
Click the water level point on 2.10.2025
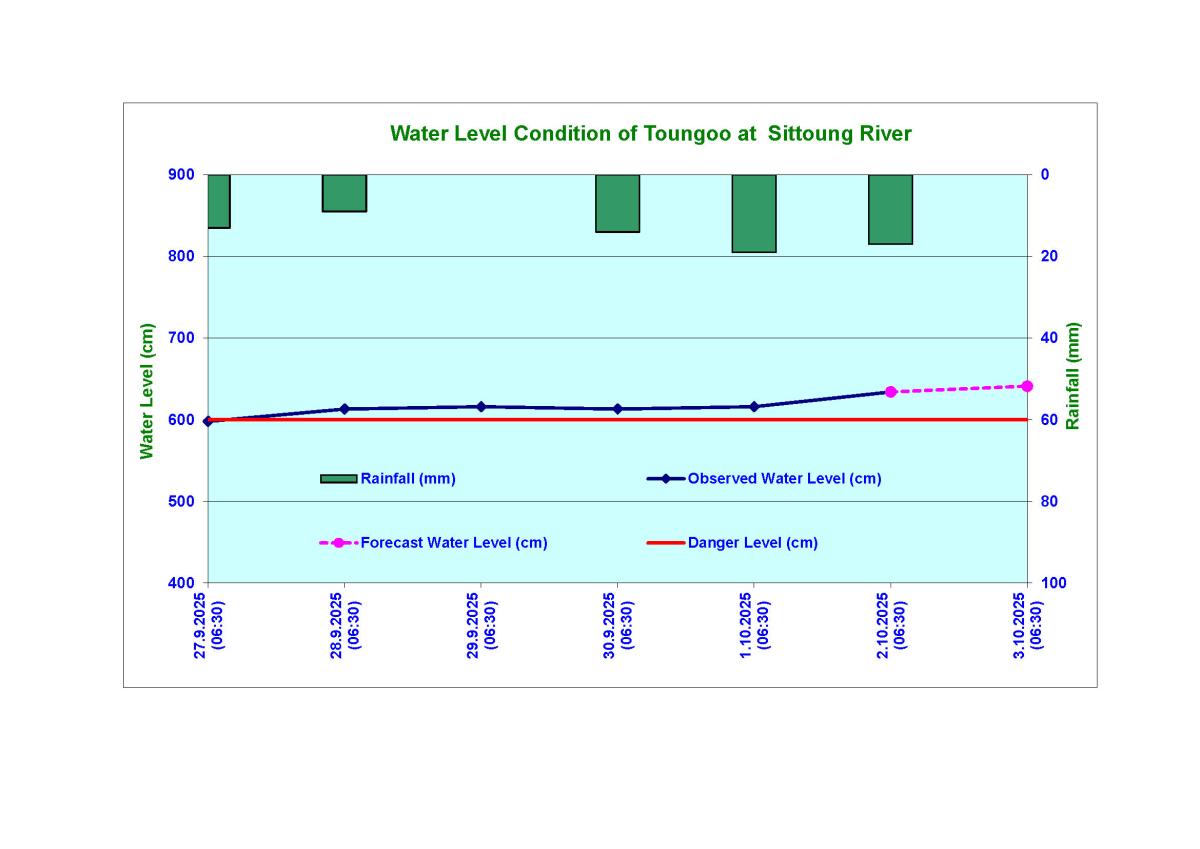890,392
